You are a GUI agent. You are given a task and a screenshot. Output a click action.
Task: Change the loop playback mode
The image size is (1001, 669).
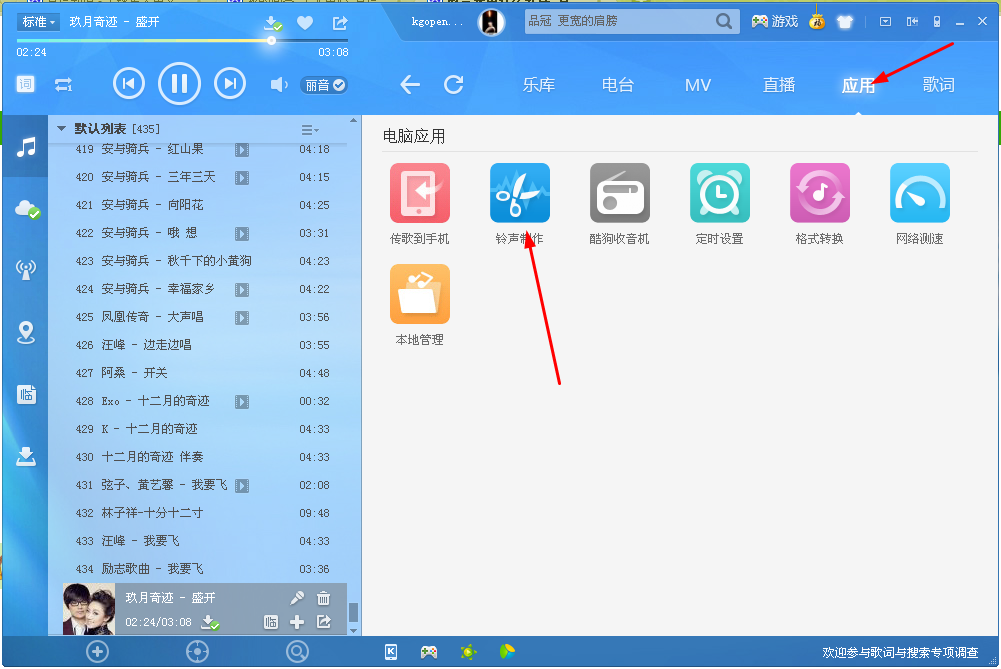point(63,84)
